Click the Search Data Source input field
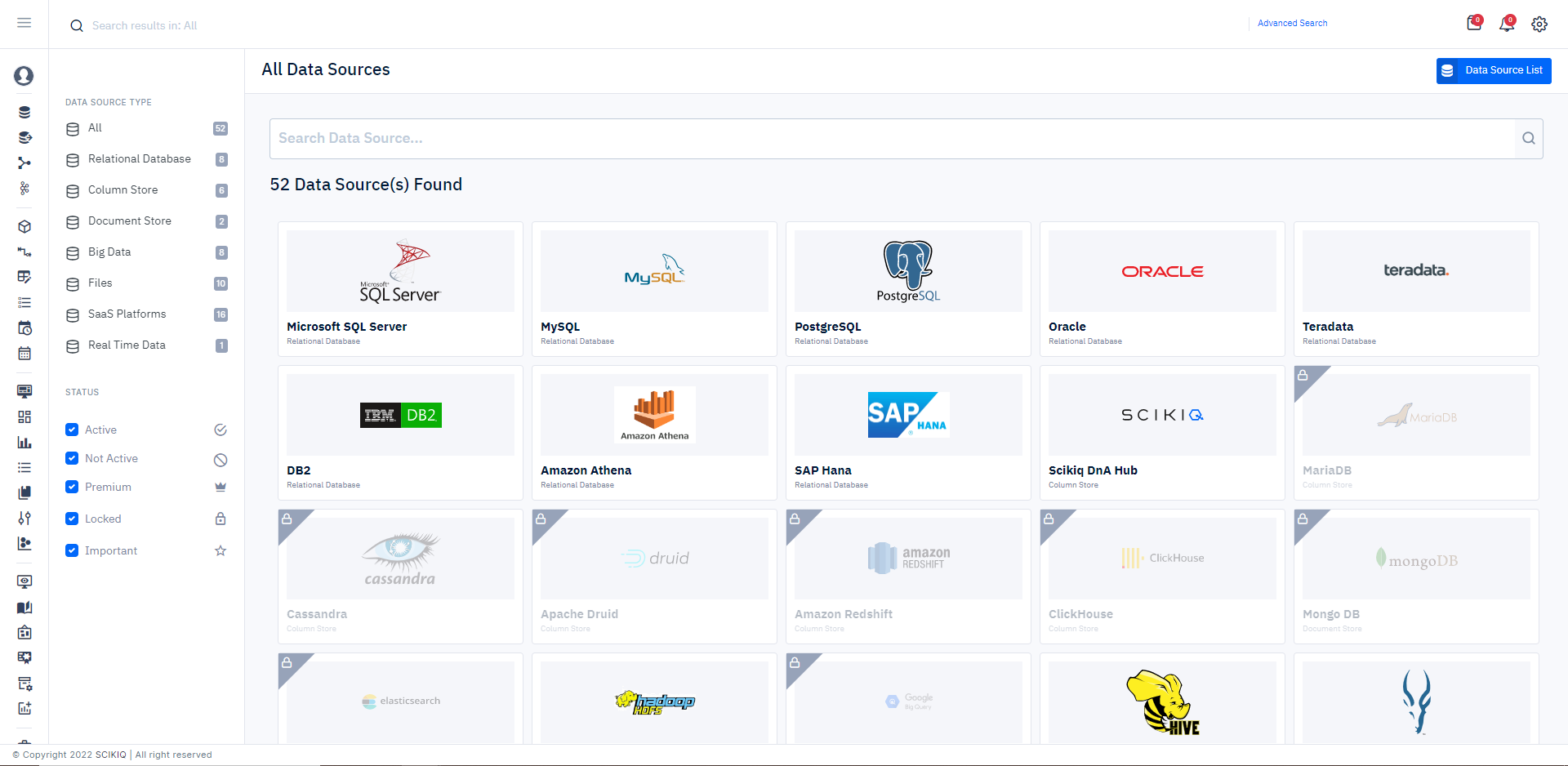Screen dimensions: 1568x766 click(893, 139)
